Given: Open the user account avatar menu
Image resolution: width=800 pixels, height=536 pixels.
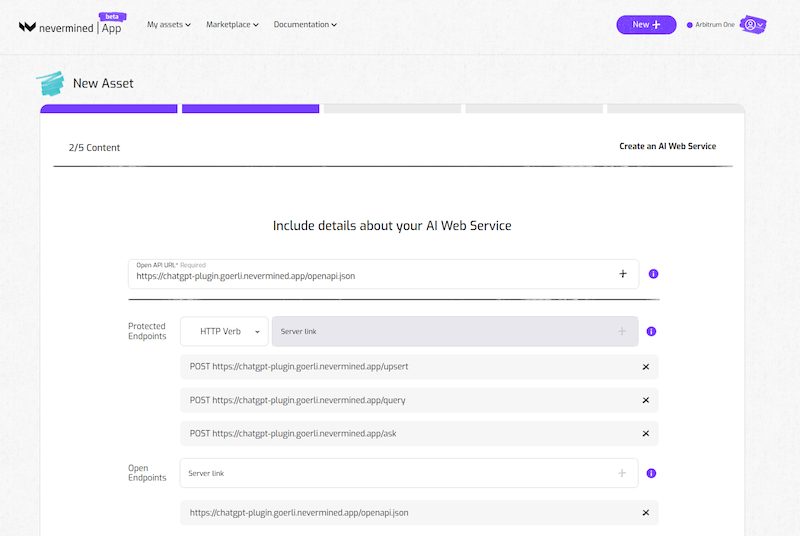Looking at the screenshot, I should (x=753, y=24).
